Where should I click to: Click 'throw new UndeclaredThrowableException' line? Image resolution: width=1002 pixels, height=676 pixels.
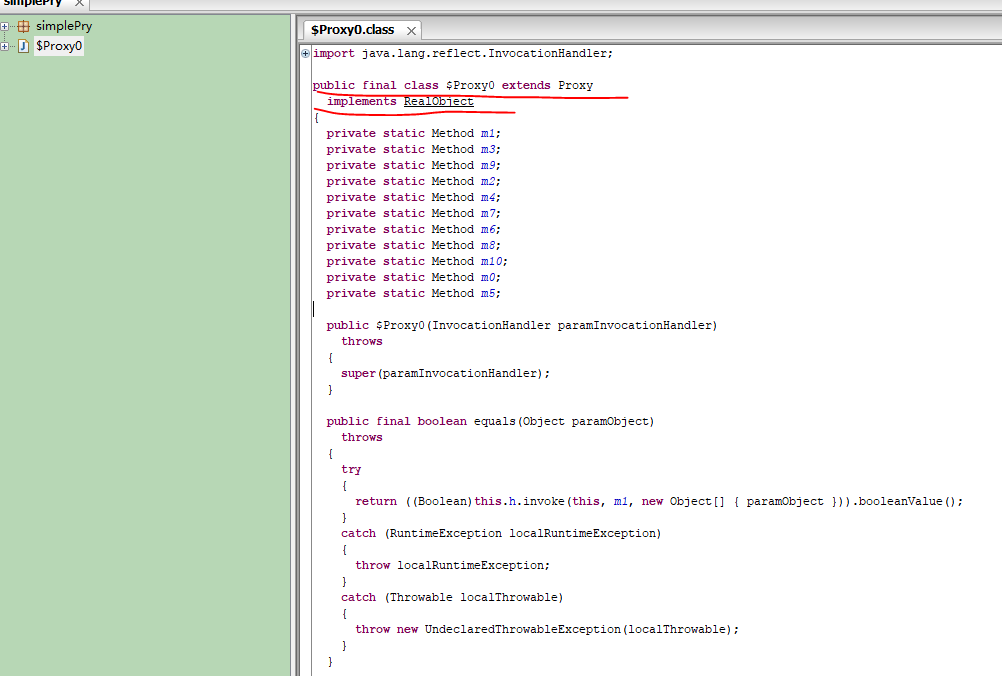(547, 629)
